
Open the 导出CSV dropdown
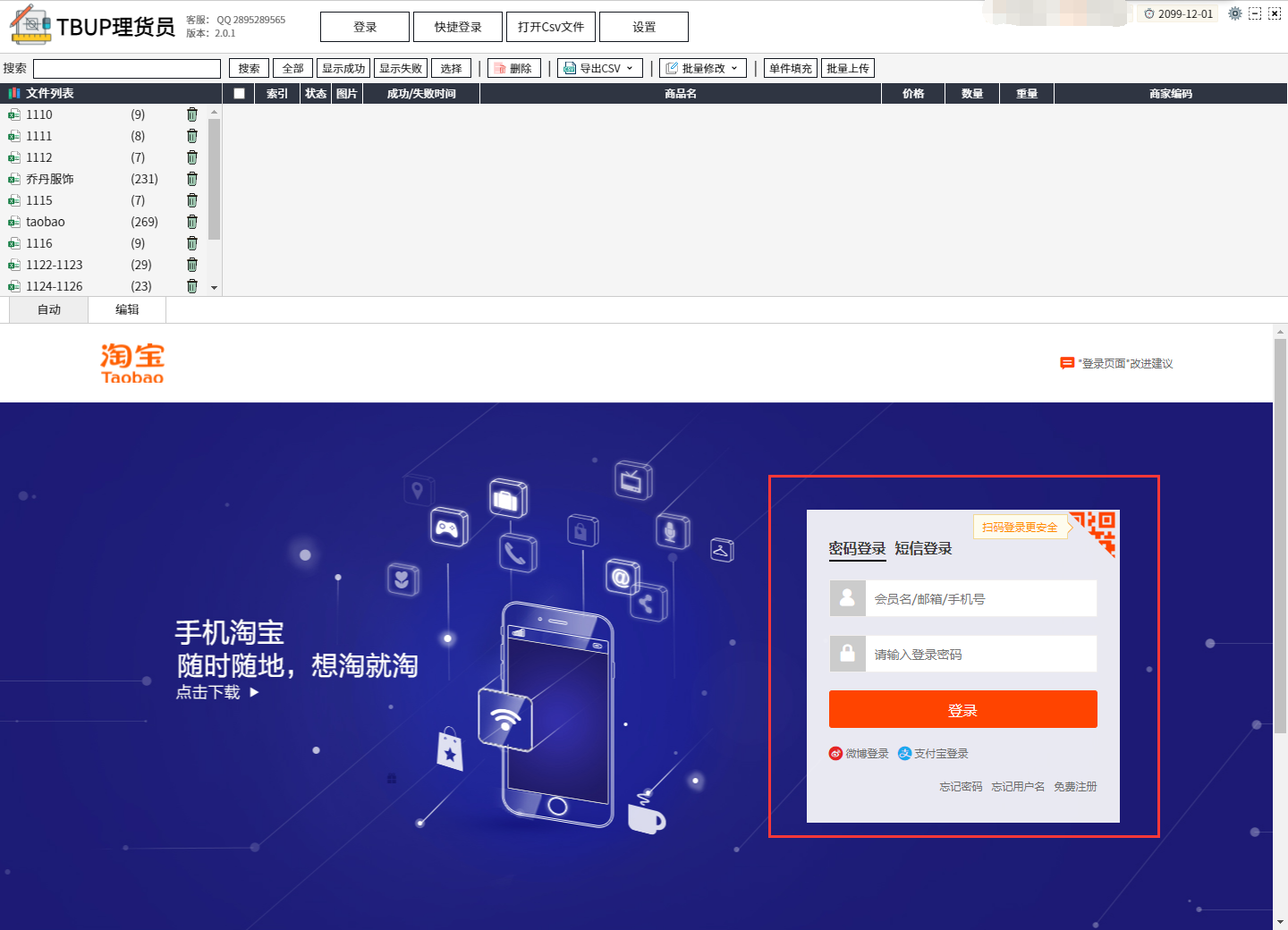(x=600, y=68)
